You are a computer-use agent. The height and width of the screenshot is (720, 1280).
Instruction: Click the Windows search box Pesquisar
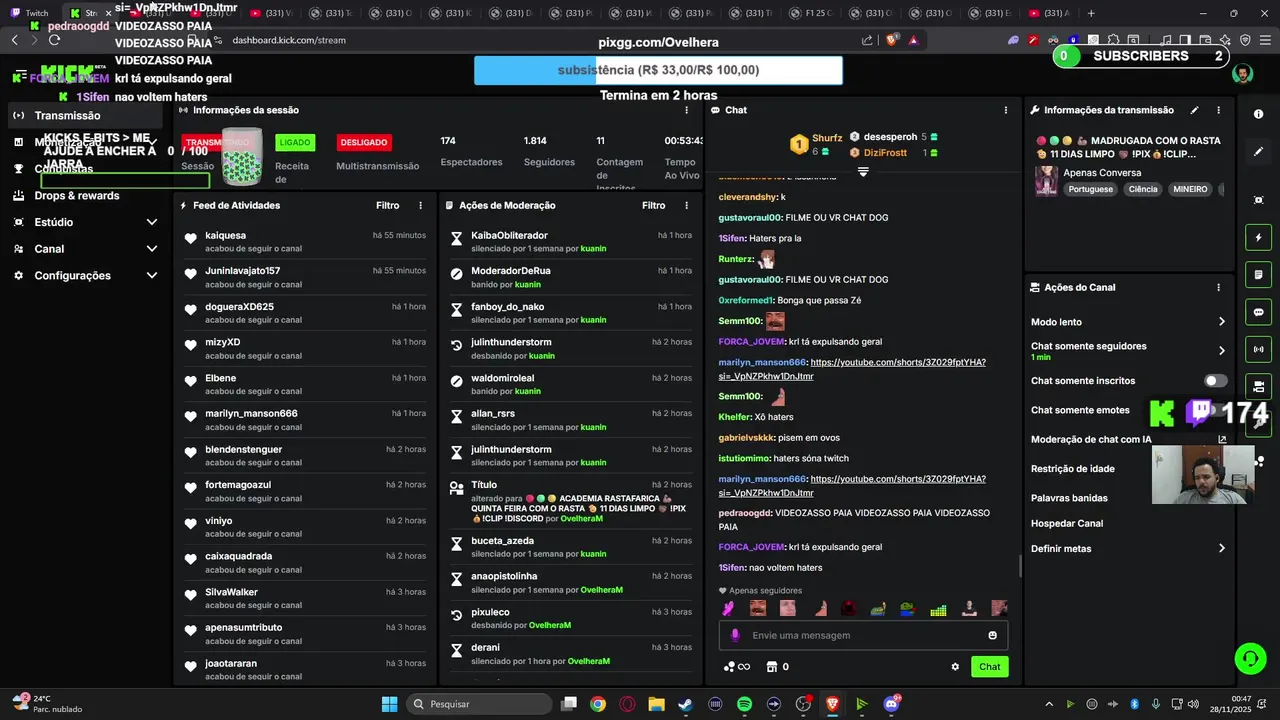[481, 704]
